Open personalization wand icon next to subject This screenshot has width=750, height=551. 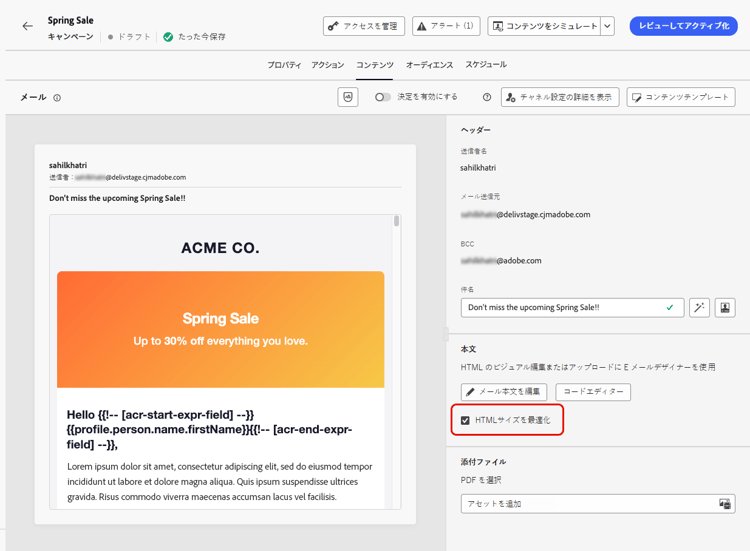(699, 308)
